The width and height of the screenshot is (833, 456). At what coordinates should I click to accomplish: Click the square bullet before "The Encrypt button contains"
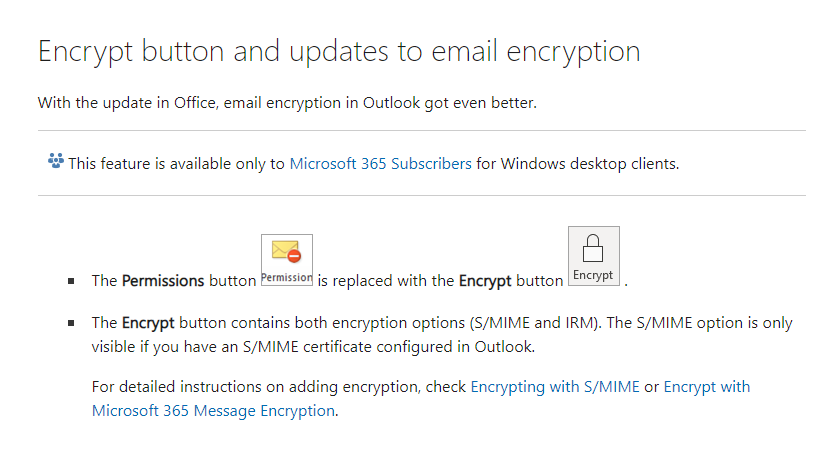[x=71, y=323]
